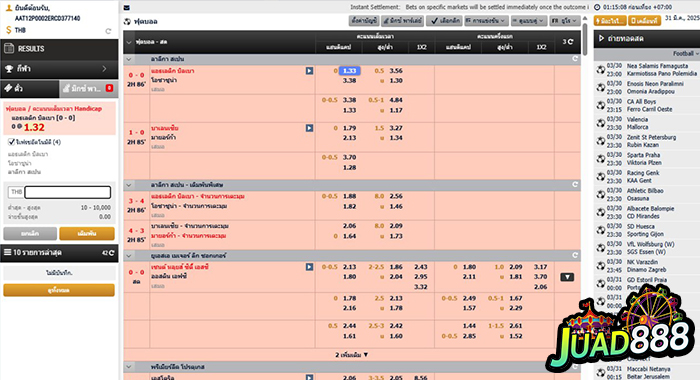
Task: Focus the THB stake input field
Action: [x=67, y=192]
